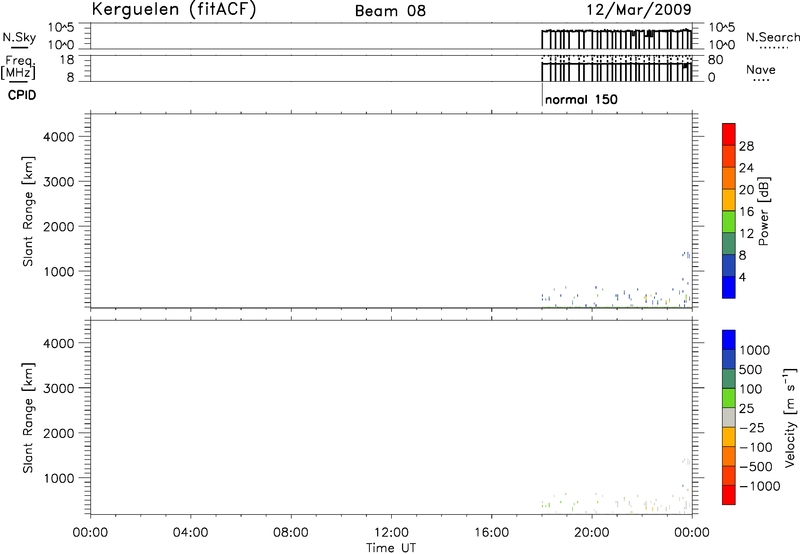Select the 18 tick on frequency axis
The height and width of the screenshot is (554, 800).
coord(67,59)
